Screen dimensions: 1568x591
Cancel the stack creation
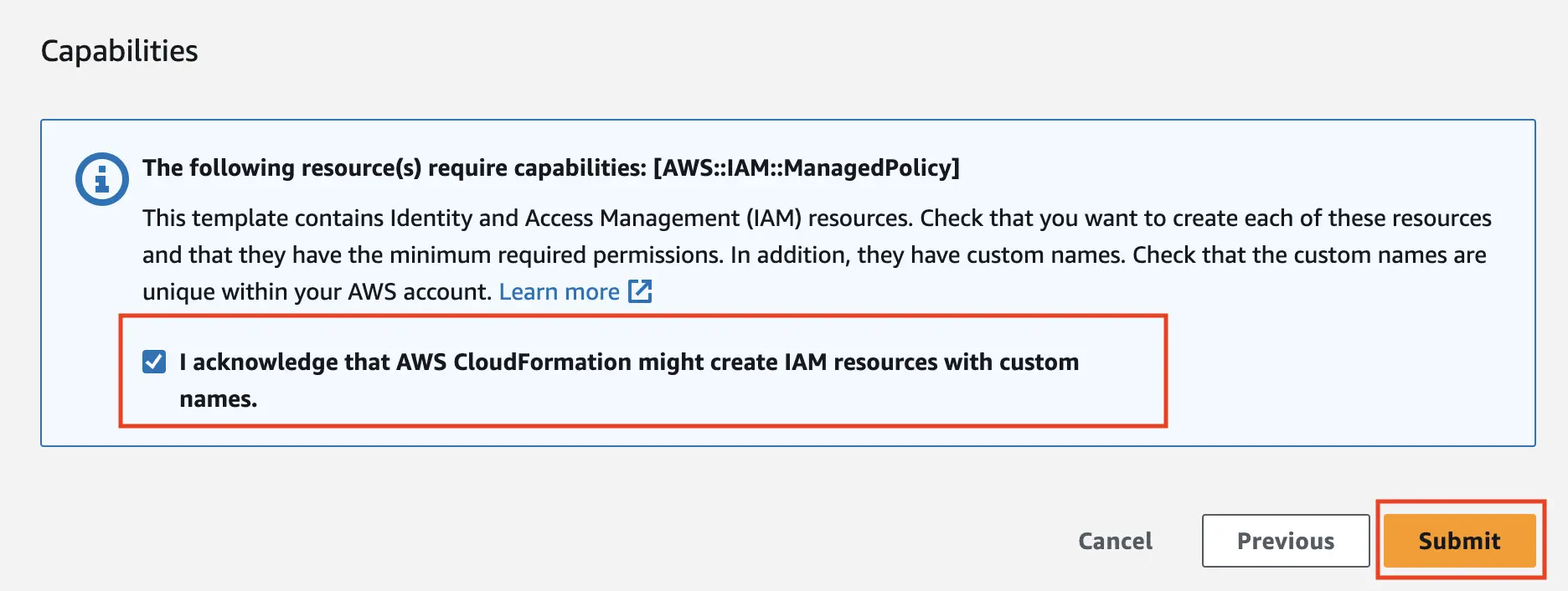1115,541
